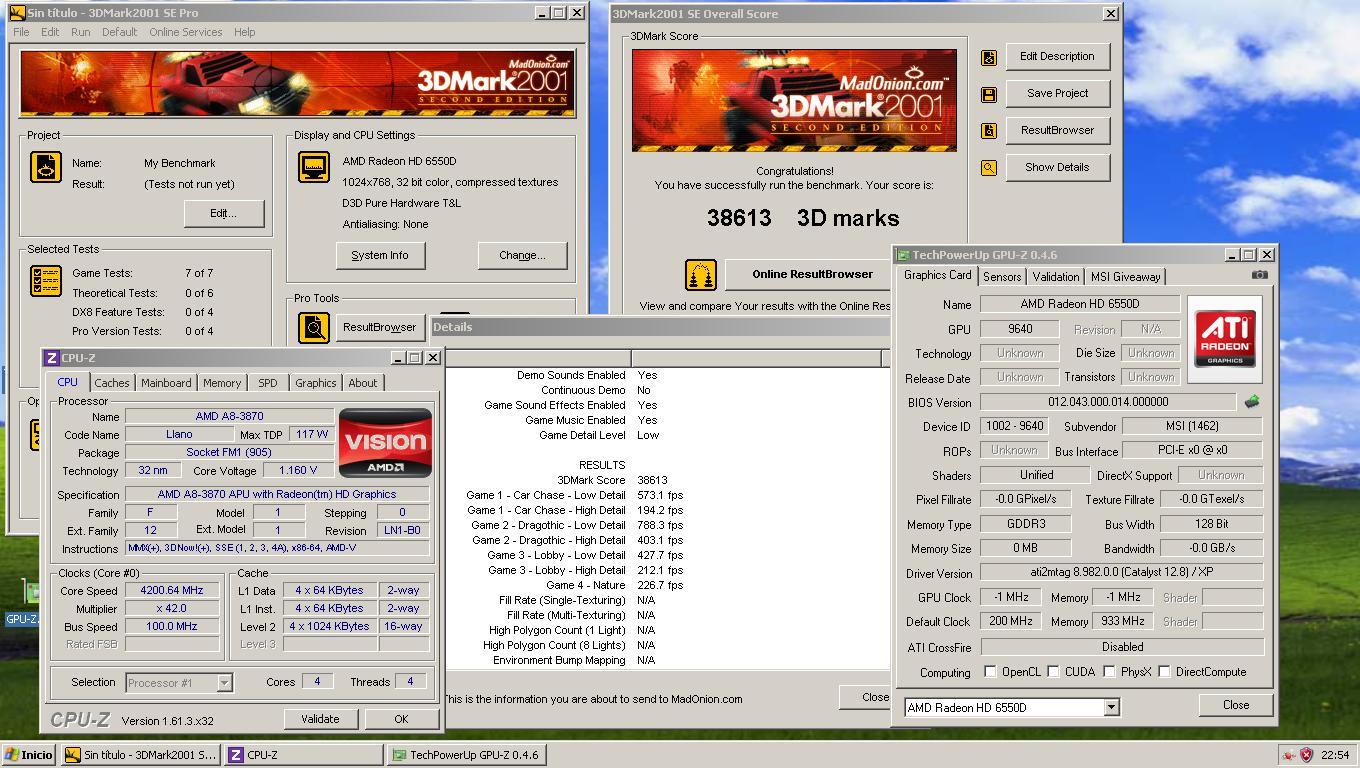The height and width of the screenshot is (768, 1360).
Task: Switch to the Graphics tab in CPU-Z
Action: pos(316,383)
